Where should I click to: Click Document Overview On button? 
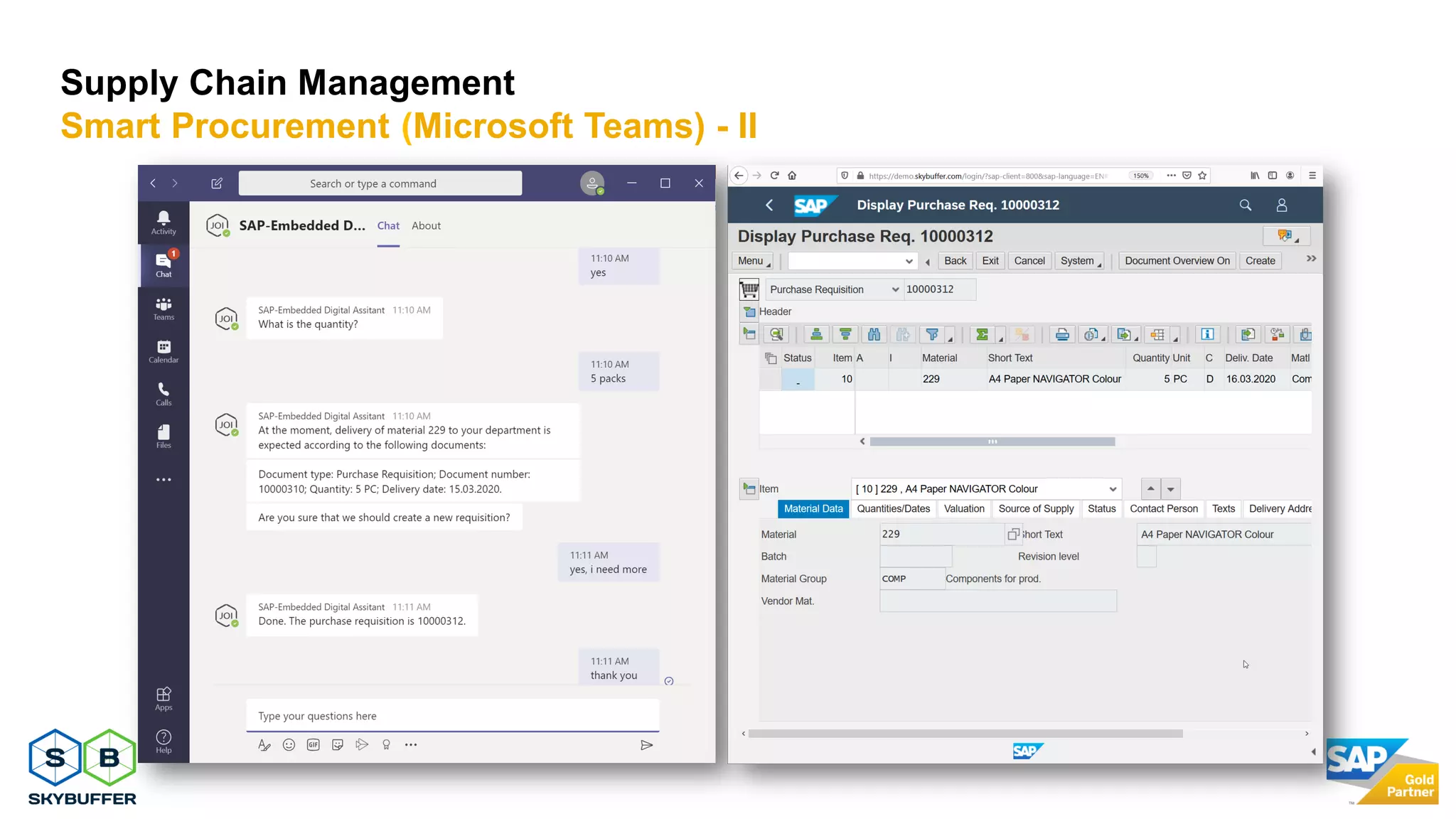1177,261
